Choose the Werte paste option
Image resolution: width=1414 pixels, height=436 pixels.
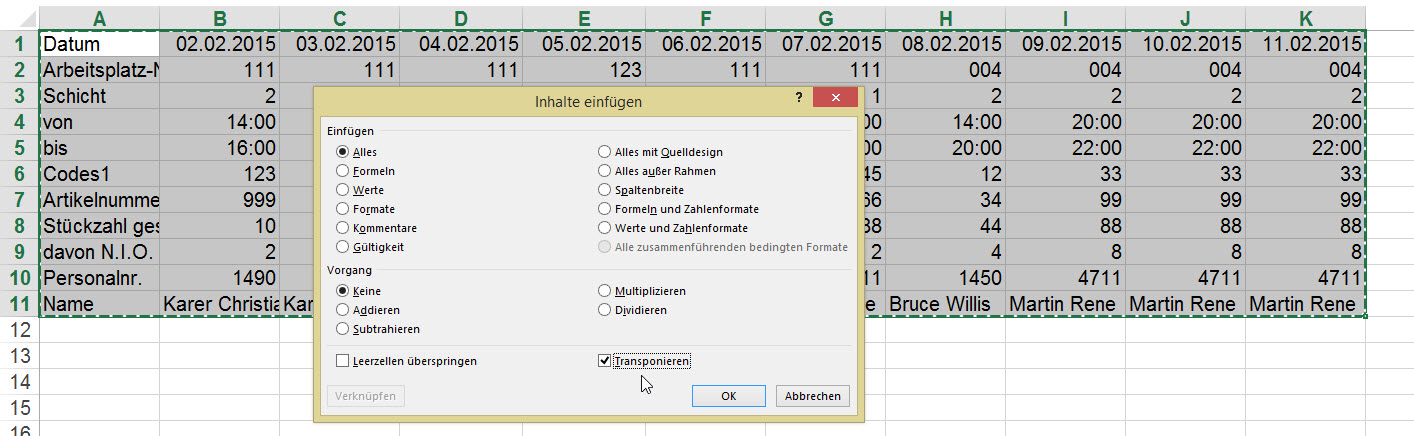[343, 190]
